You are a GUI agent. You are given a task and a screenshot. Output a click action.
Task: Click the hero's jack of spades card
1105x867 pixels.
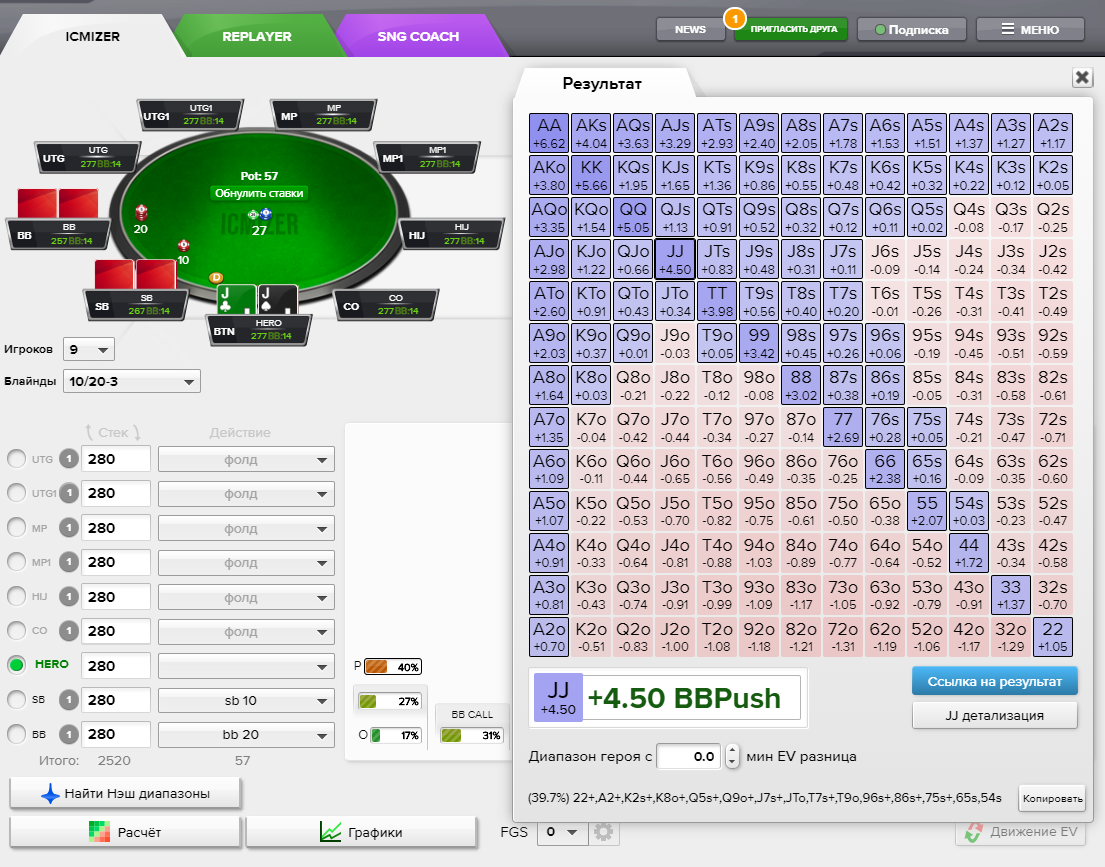pos(277,300)
